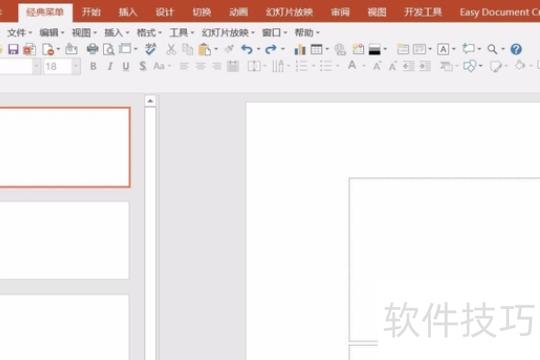Toggle text Shadow S button

click(x=143, y=66)
